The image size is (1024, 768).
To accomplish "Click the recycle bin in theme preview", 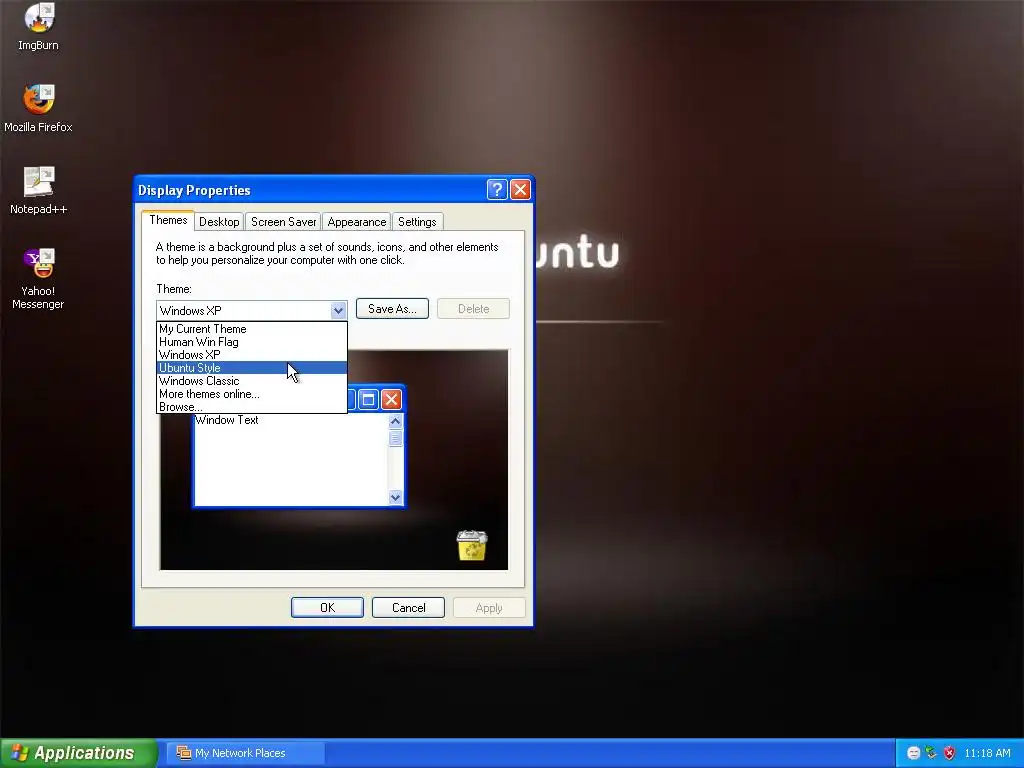I will pos(472,545).
